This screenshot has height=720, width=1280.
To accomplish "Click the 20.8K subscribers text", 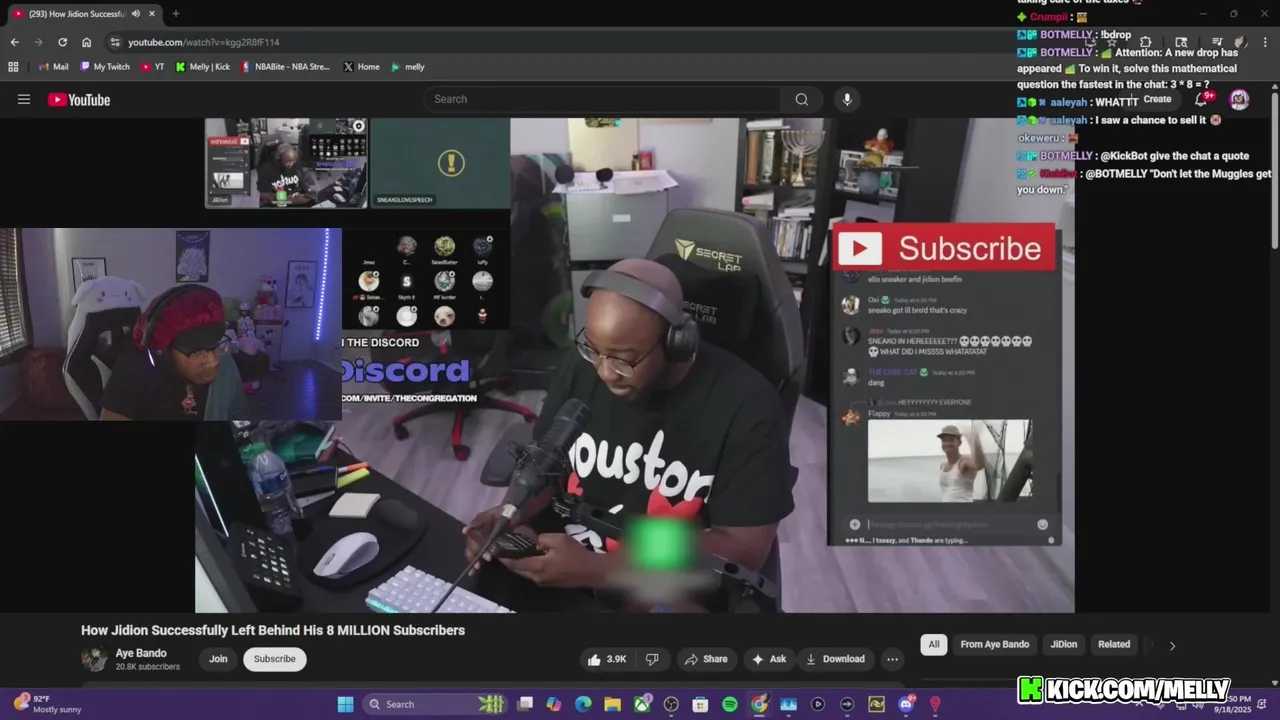I will tap(148, 667).
